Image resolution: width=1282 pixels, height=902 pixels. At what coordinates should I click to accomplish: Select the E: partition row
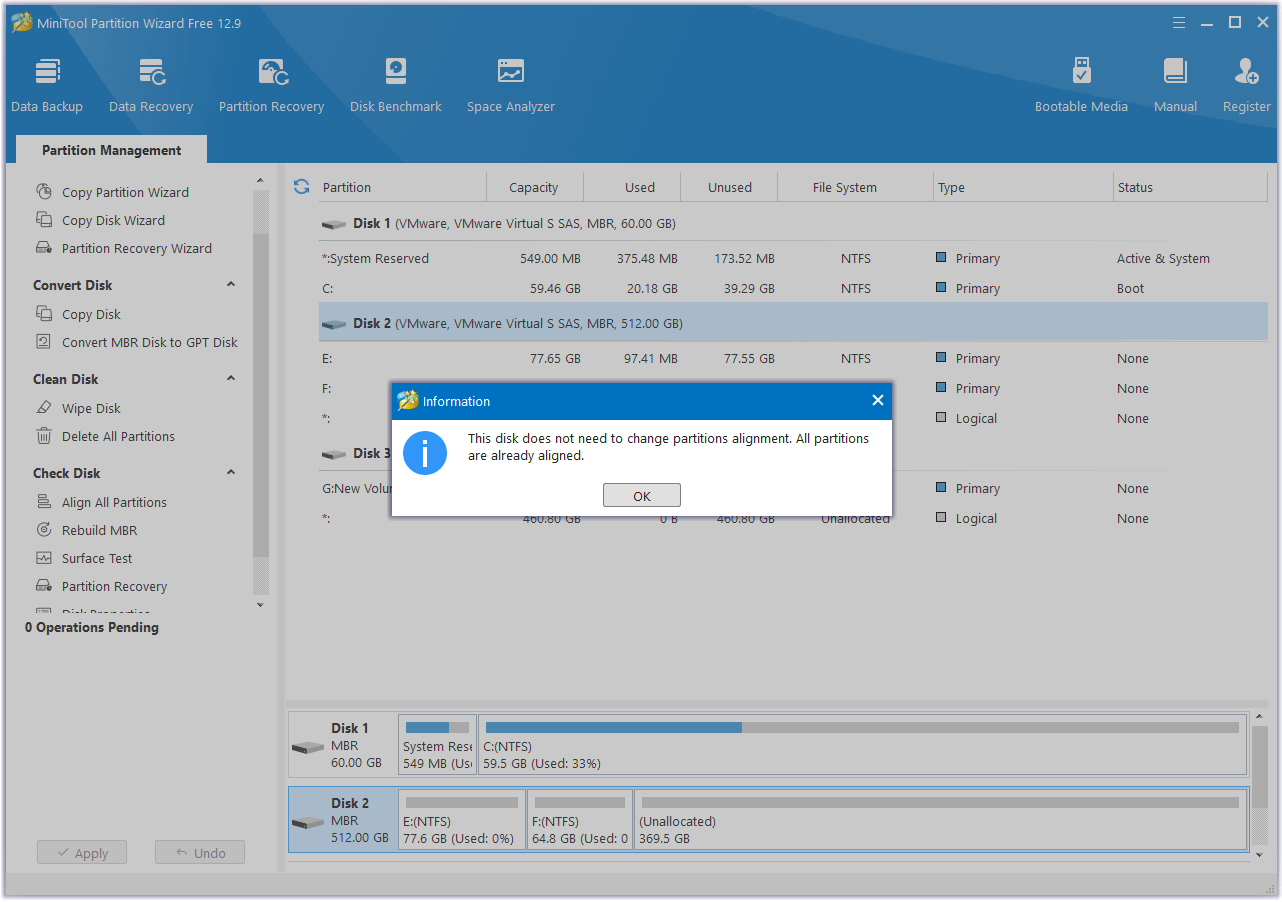[792, 358]
